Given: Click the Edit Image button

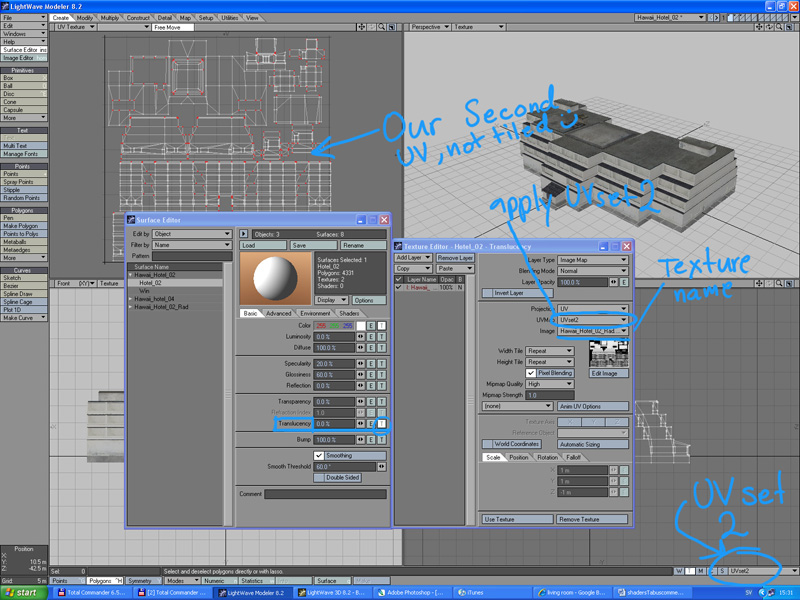Looking at the screenshot, I should (609, 373).
